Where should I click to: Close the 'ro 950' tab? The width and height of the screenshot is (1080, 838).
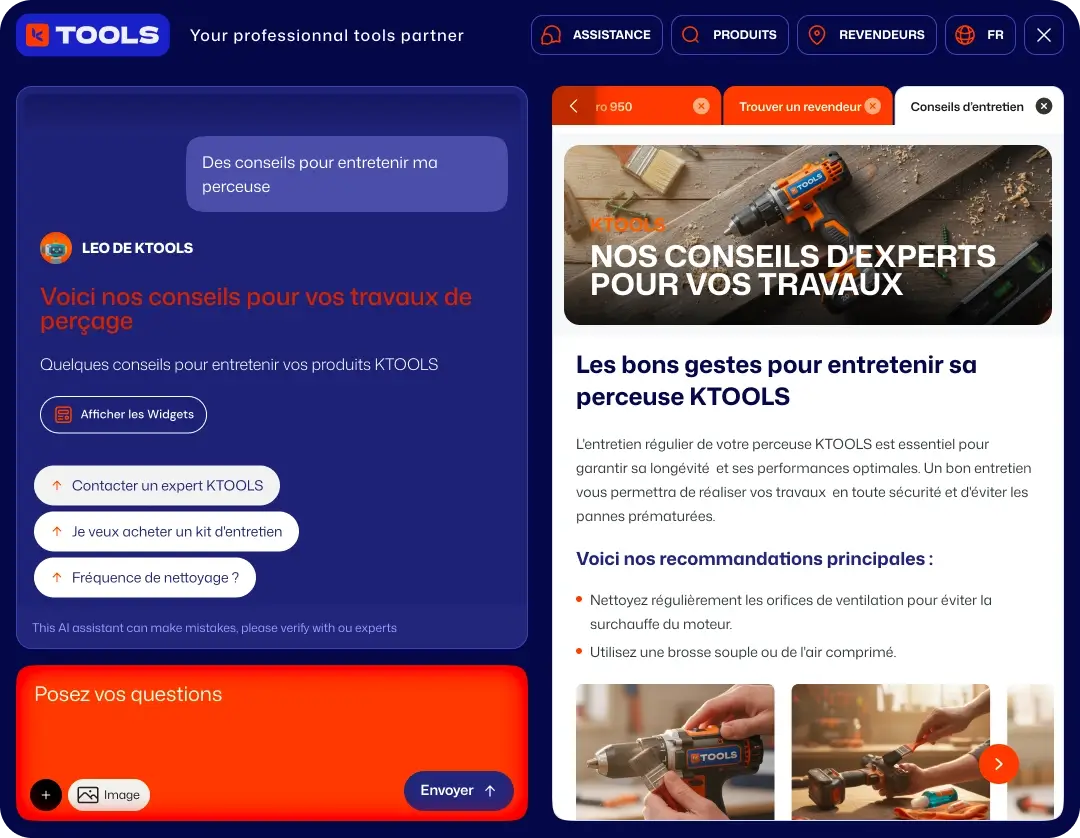(x=701, y=106)
